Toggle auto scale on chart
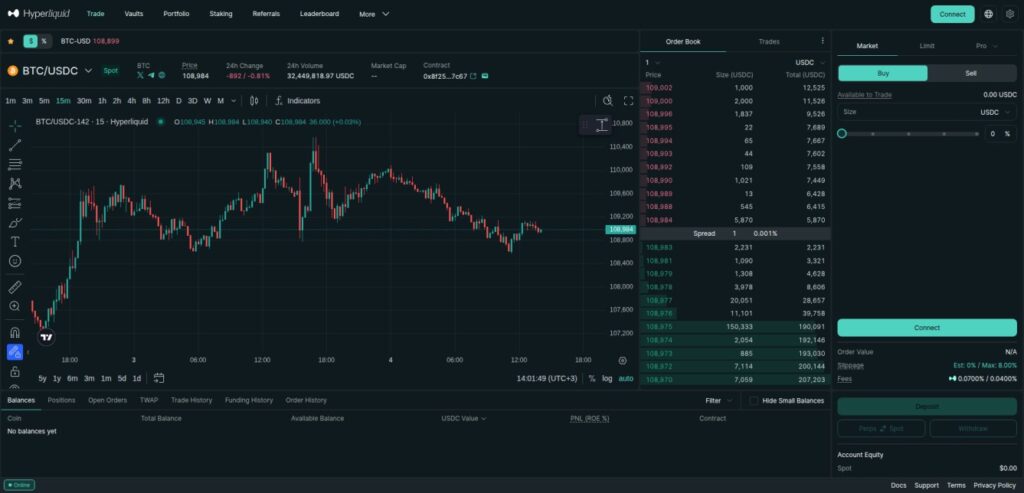The image size is (1024, 493). [626, 378]
